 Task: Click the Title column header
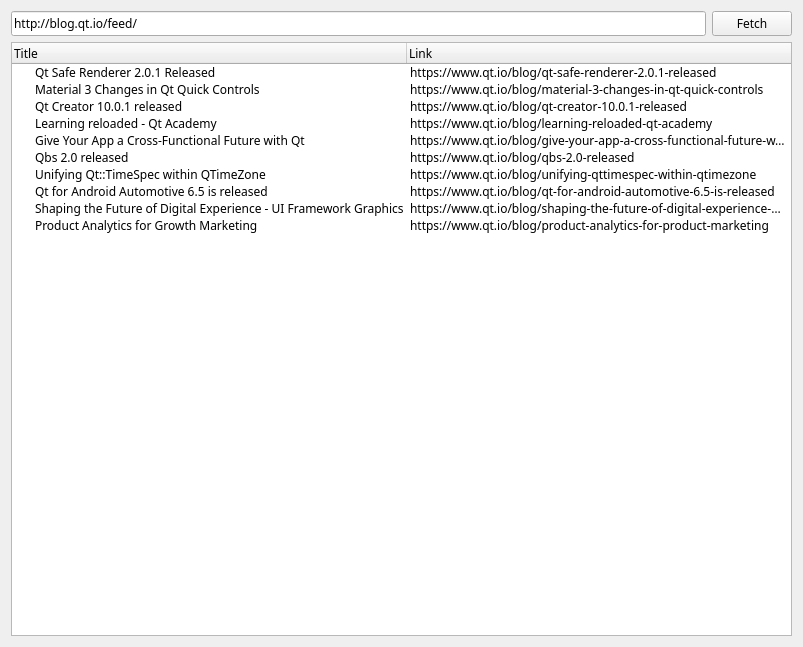(200, 53)
